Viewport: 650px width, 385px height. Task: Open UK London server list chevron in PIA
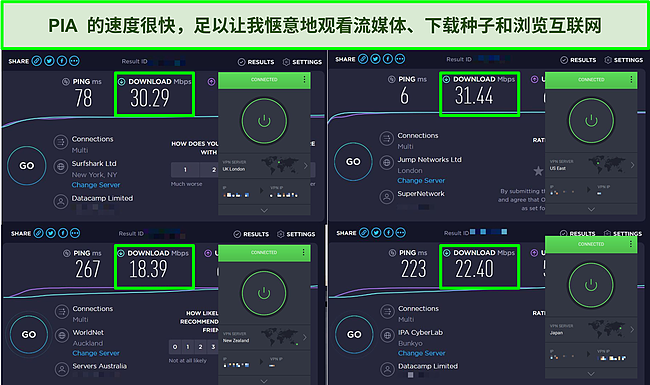point(306,166)
